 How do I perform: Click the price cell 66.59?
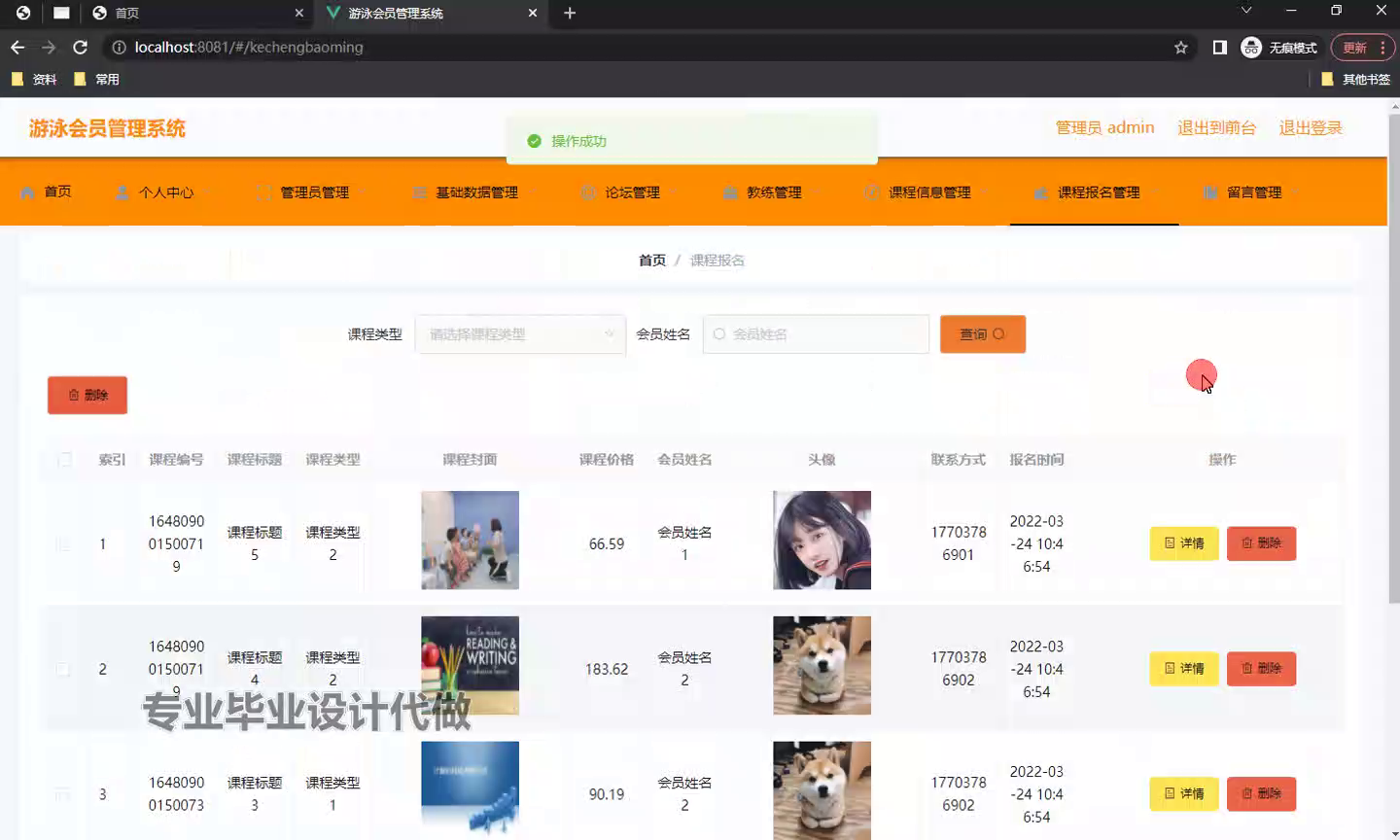(x=607, y=543)
